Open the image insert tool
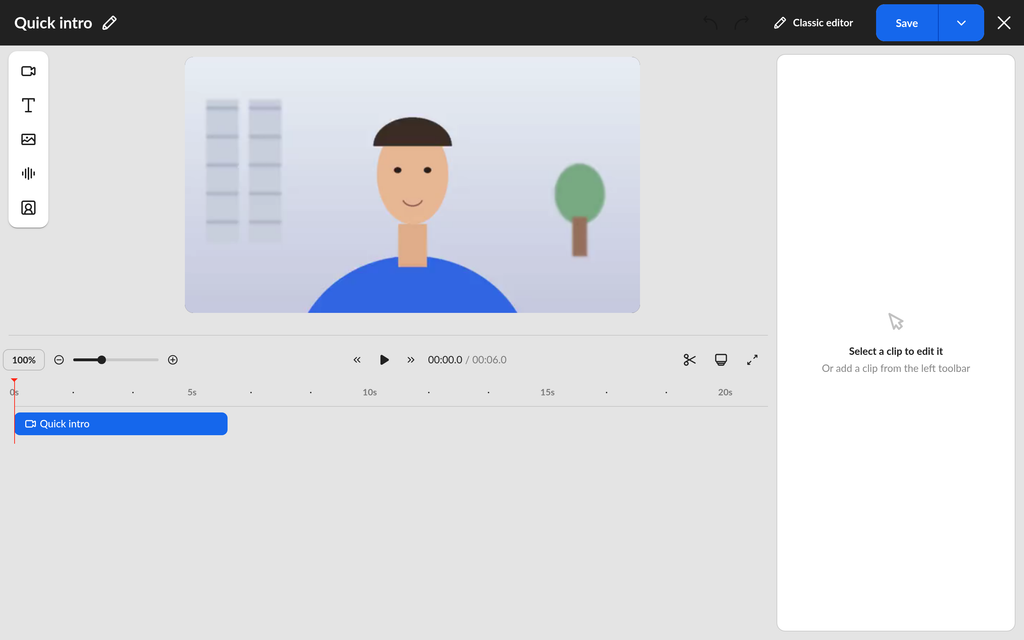1024x640 pixels. tap(28, 139)
